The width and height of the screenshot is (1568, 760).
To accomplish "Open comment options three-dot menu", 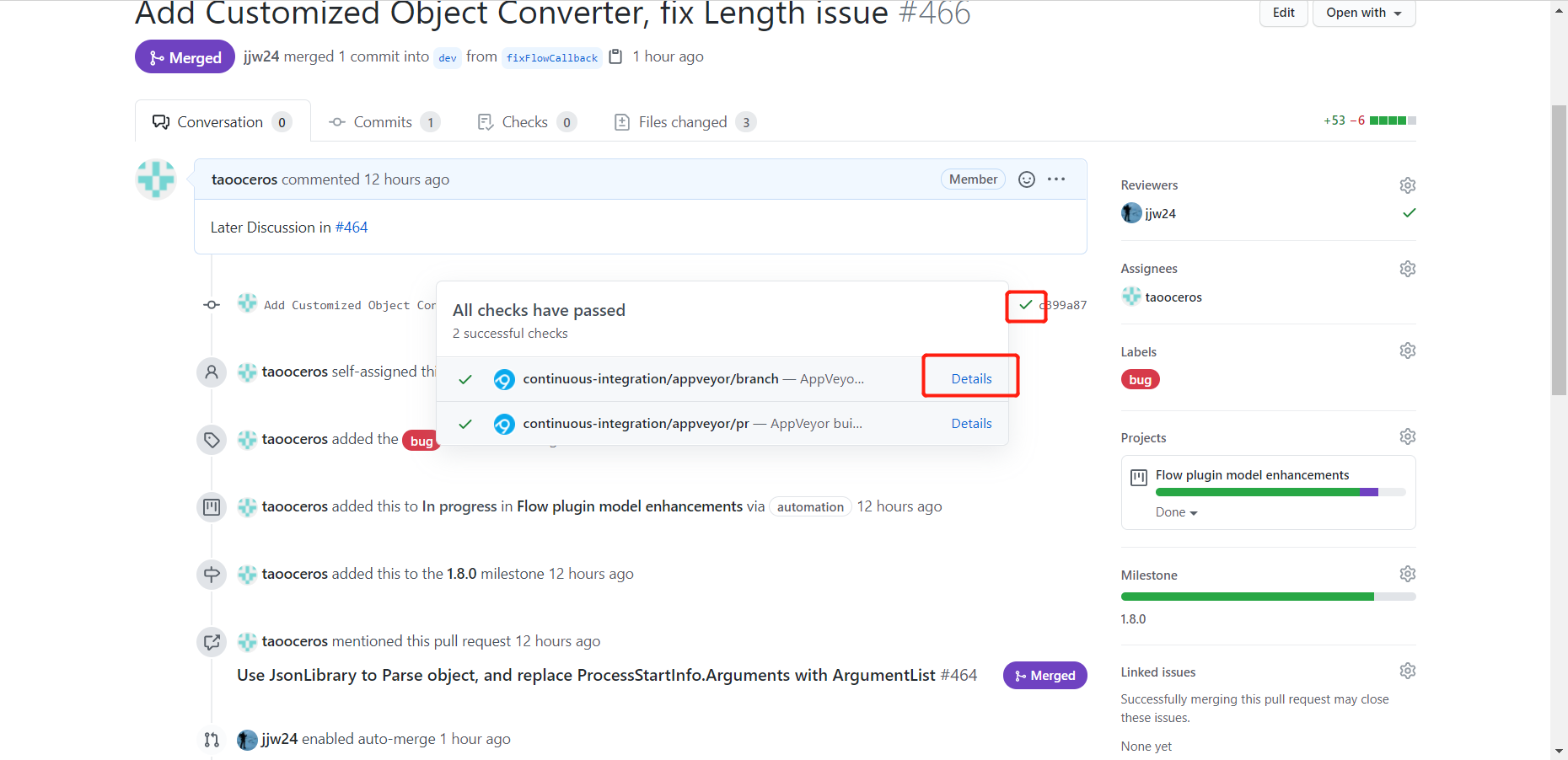I will tap(1056, 179).
